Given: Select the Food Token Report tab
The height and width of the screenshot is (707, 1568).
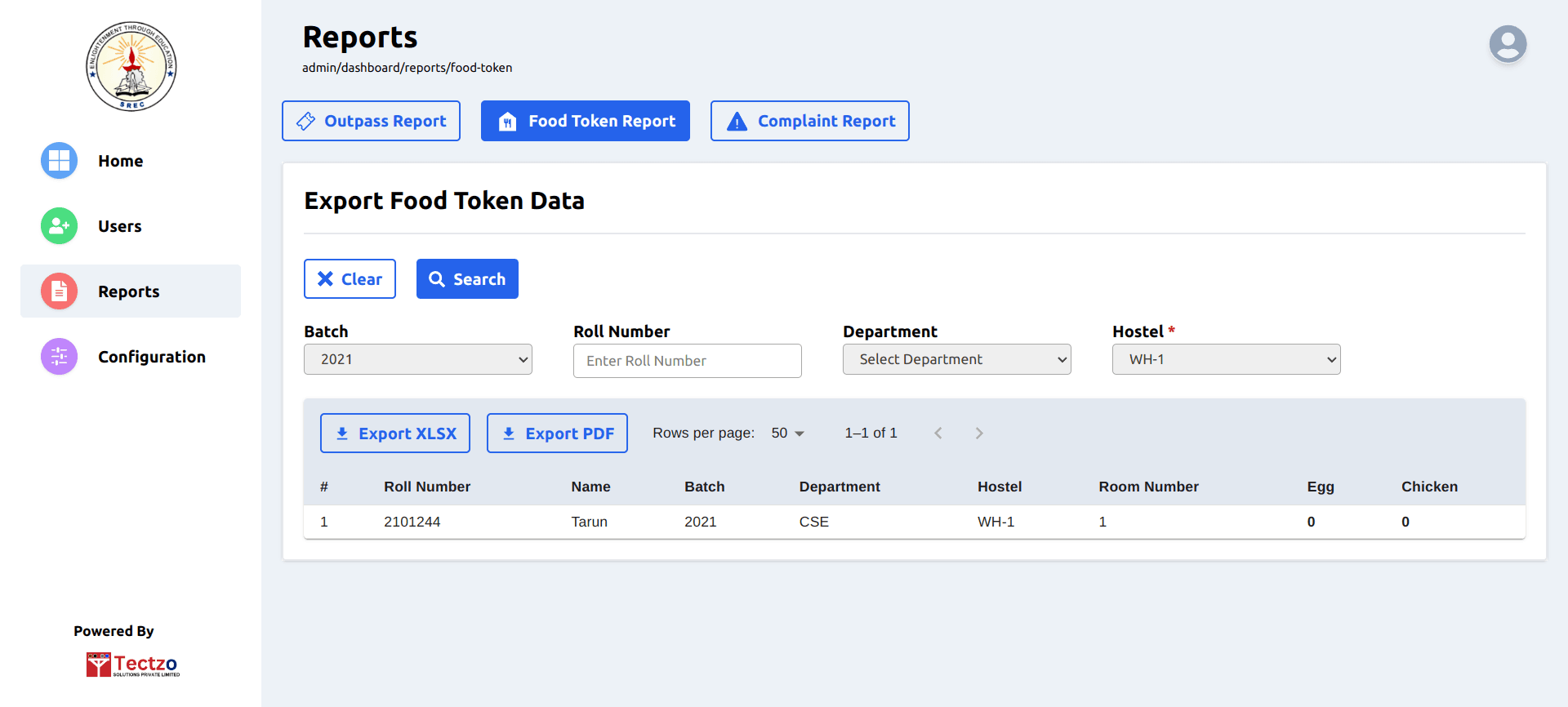Looking at the screenshot, I should (x=585, y=121).
